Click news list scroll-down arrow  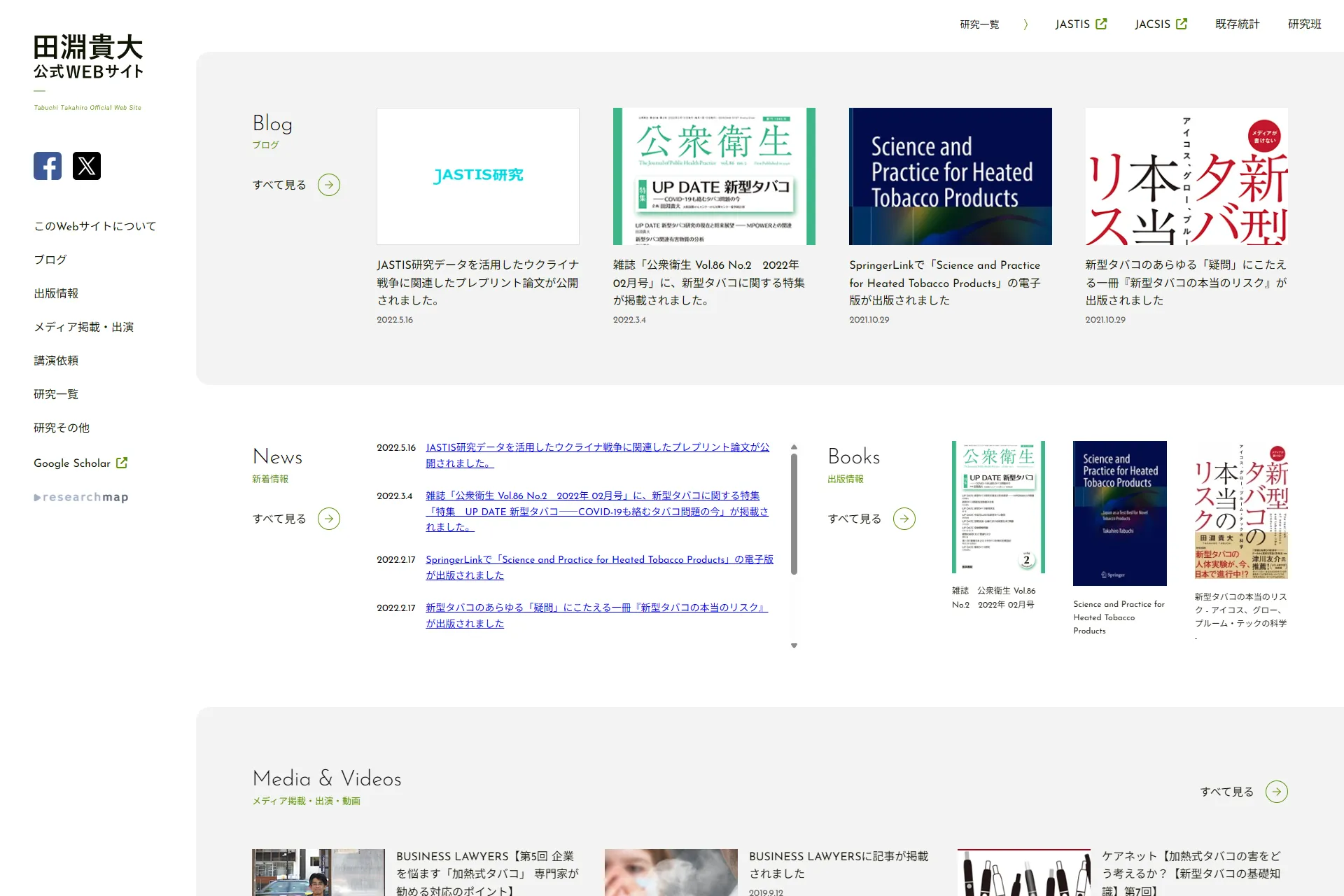pos(794,645)
